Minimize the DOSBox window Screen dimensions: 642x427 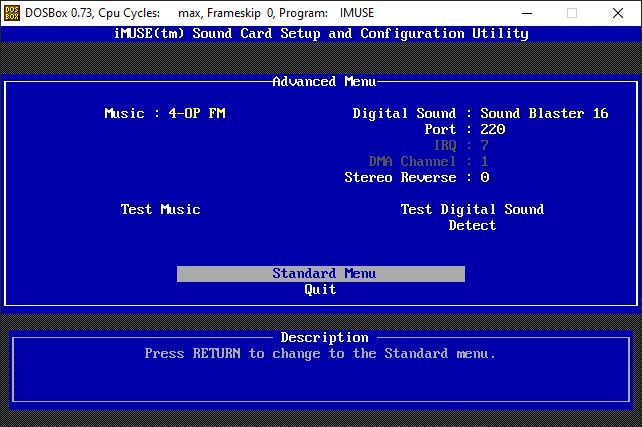click(527, 13)
